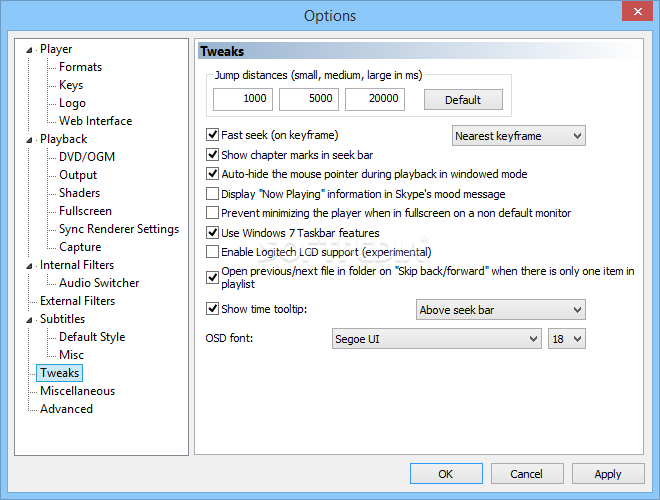Click the Cancel button

(x=527, y=474)
